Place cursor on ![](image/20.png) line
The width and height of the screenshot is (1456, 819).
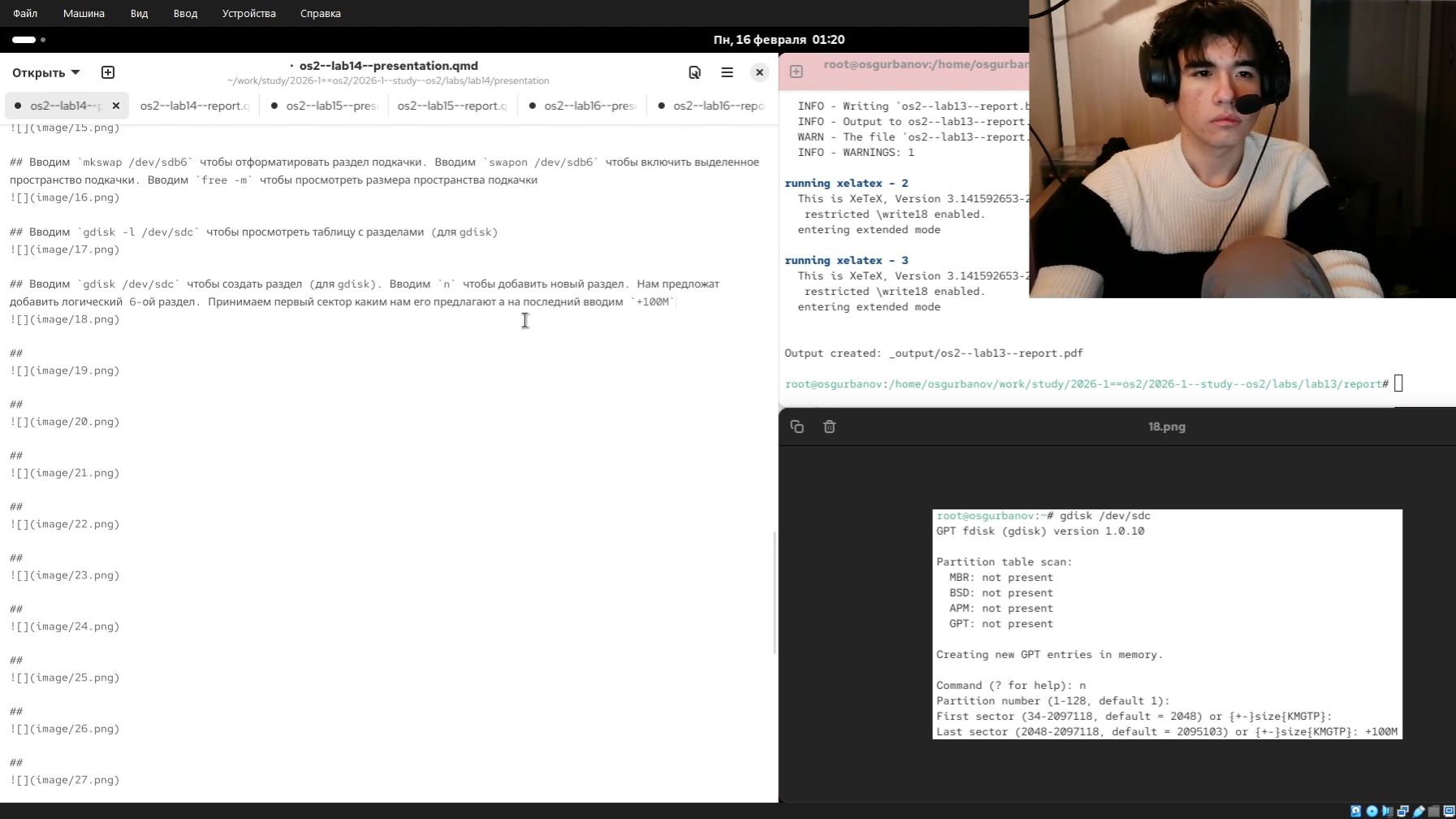point(65,422)
